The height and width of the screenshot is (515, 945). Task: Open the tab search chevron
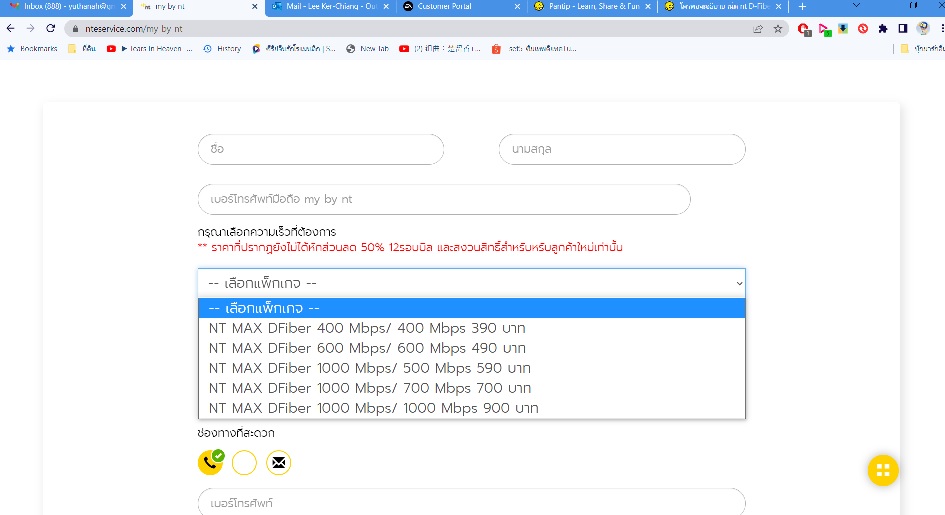[x=856, y=5]
